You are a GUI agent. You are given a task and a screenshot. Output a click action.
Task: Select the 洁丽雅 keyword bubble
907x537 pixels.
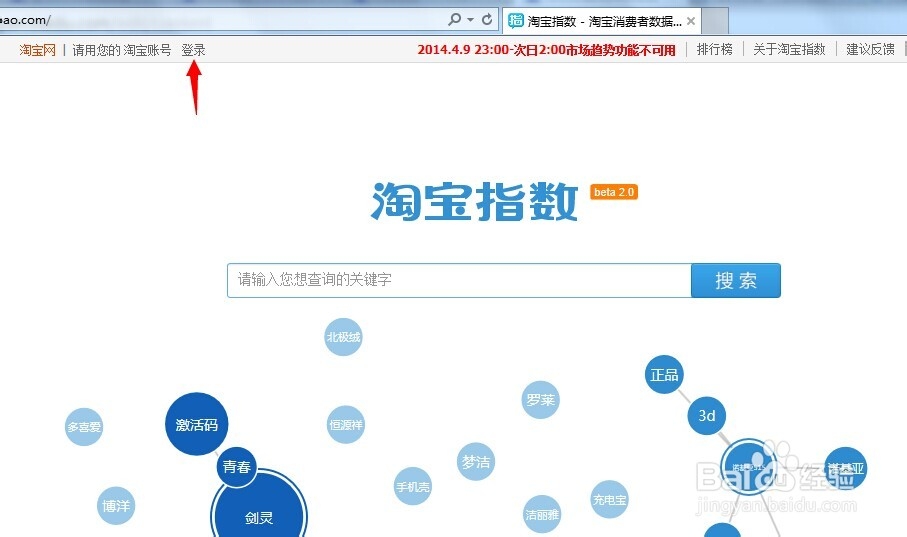541,514
